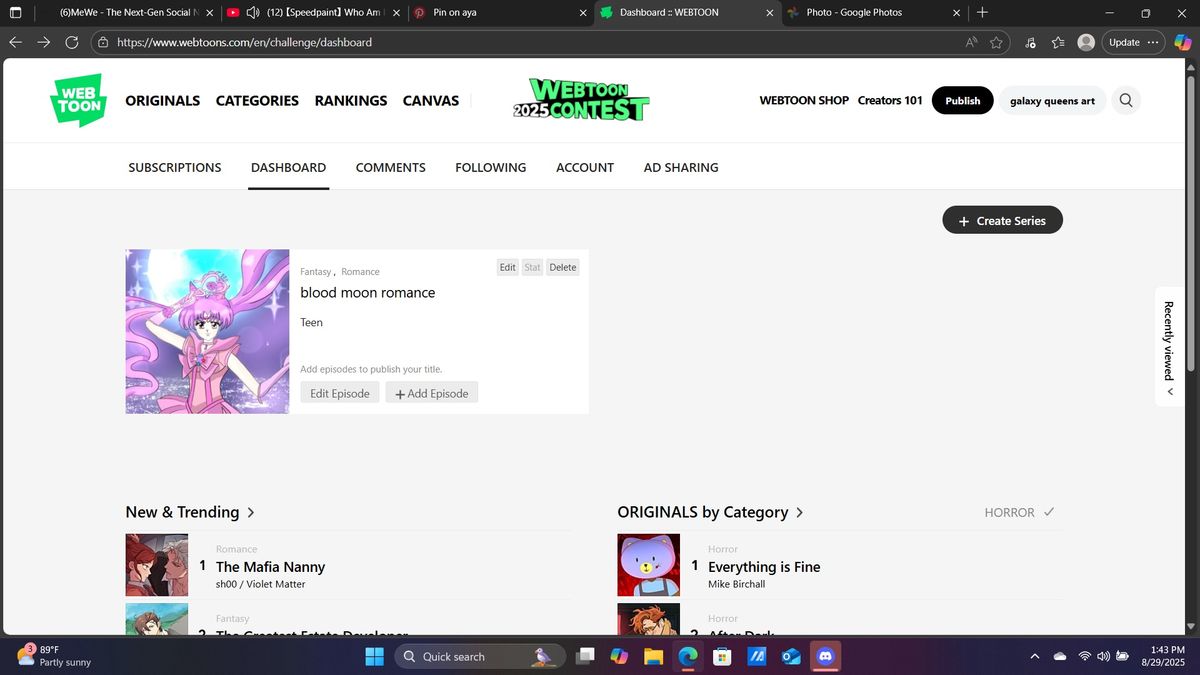Expand the Recently viewed side panel
Viewport: 1200px width, 675px height.
(x=1168, y=348)
